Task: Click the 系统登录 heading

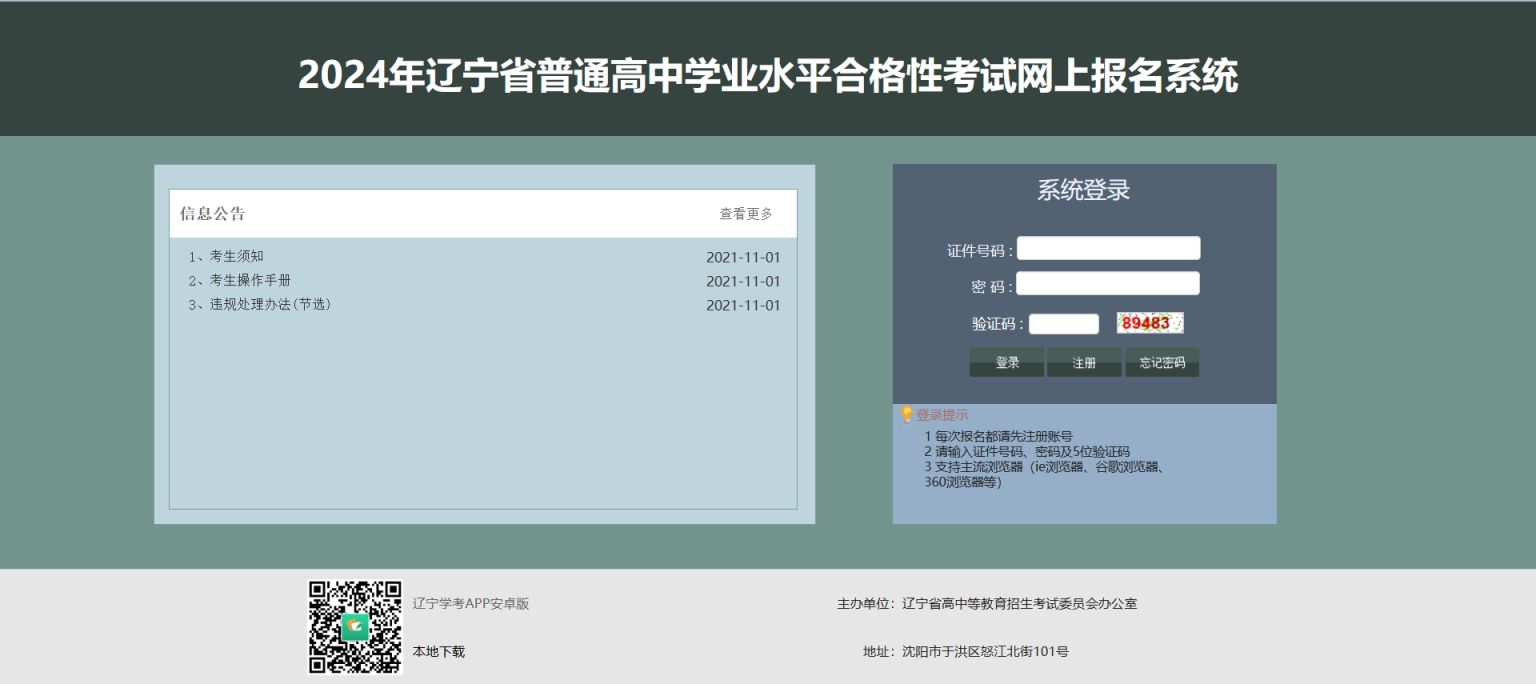Action: (1084, 190)
